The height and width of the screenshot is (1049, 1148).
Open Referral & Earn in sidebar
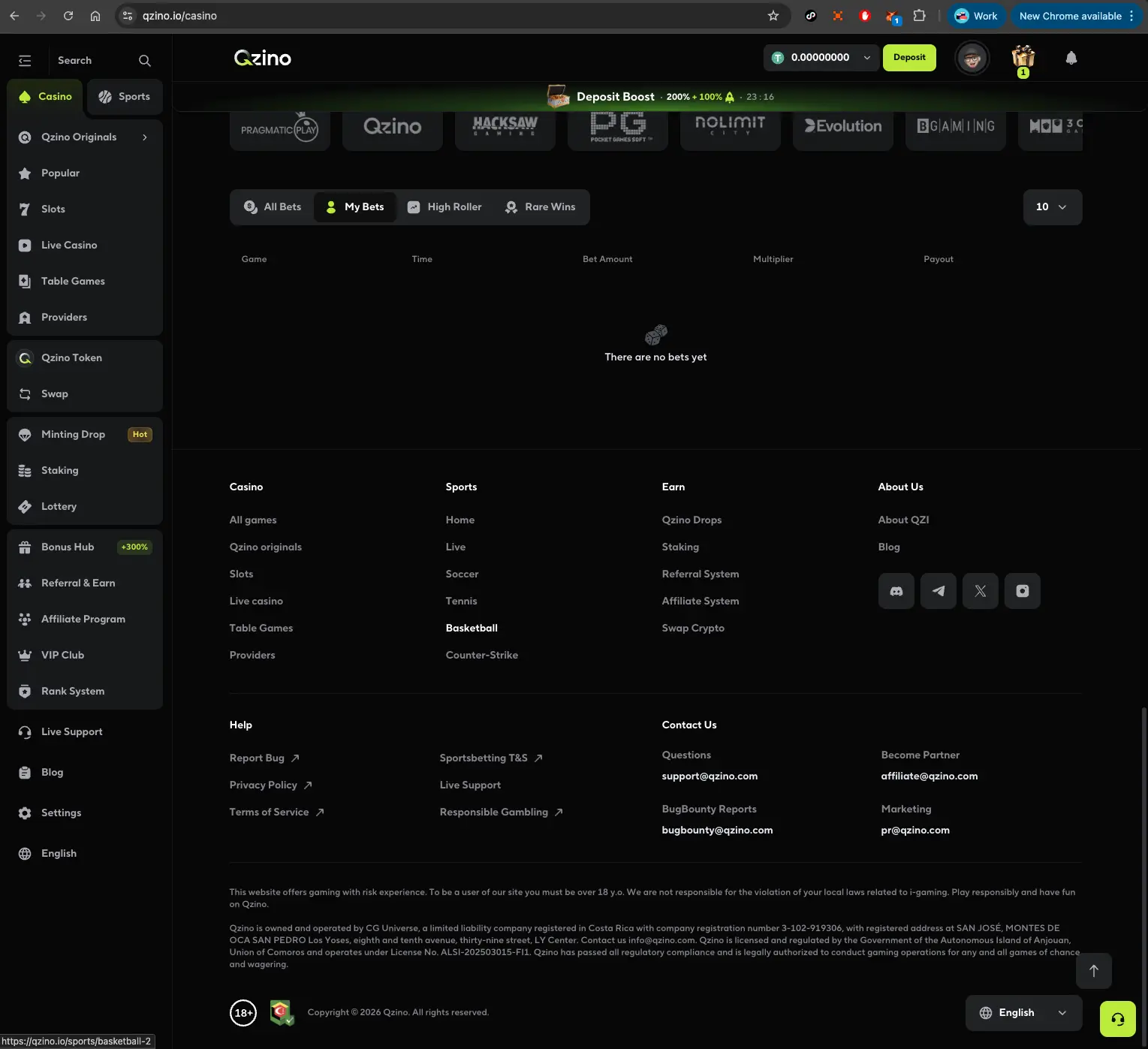click(x=85, y=583)
